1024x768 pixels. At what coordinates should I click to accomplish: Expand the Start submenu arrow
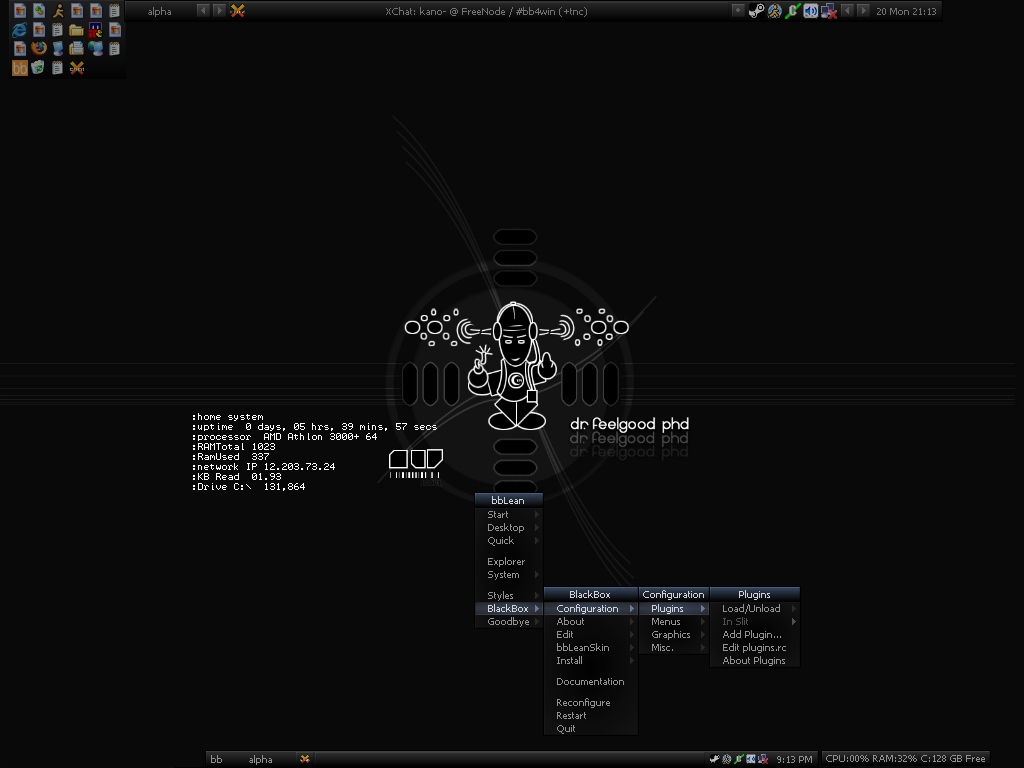coord(537,515)
